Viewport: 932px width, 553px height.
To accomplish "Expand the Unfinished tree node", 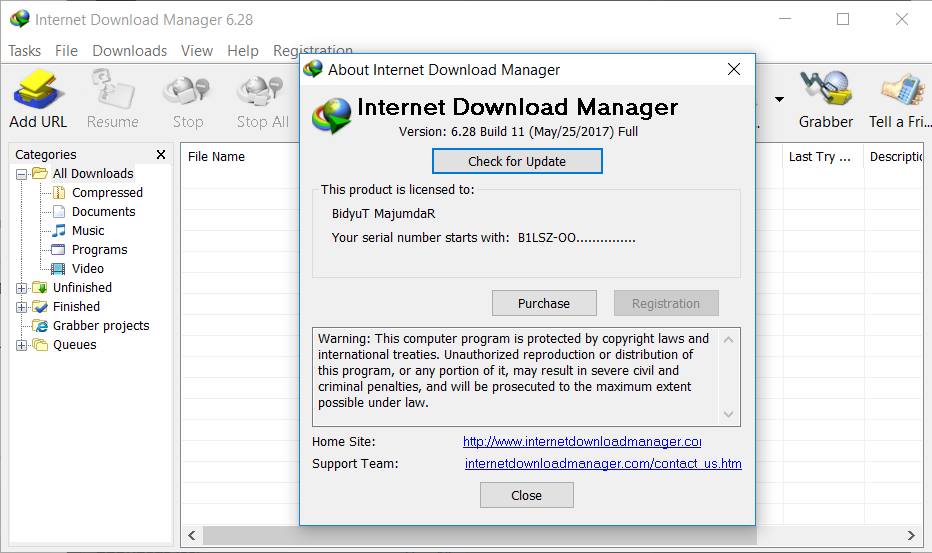I will [21, 288].
